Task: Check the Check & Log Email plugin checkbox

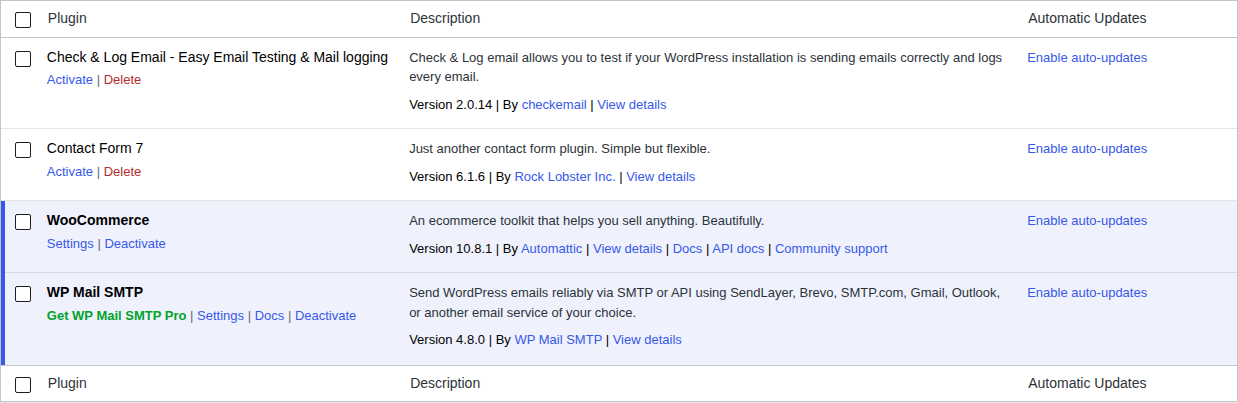Action: (x=23, y=59)
